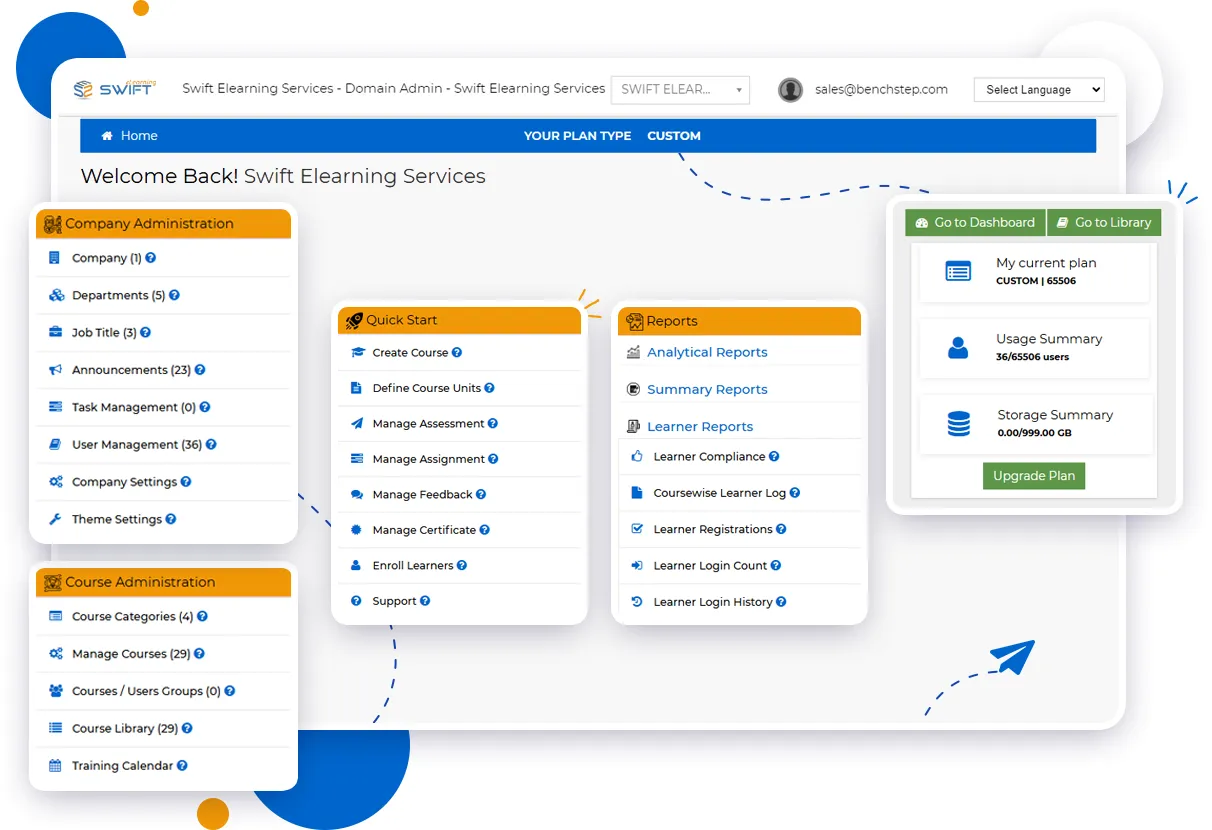Open Learner Login History link
The image size is (1212, 830).
(x=713, y=602)
